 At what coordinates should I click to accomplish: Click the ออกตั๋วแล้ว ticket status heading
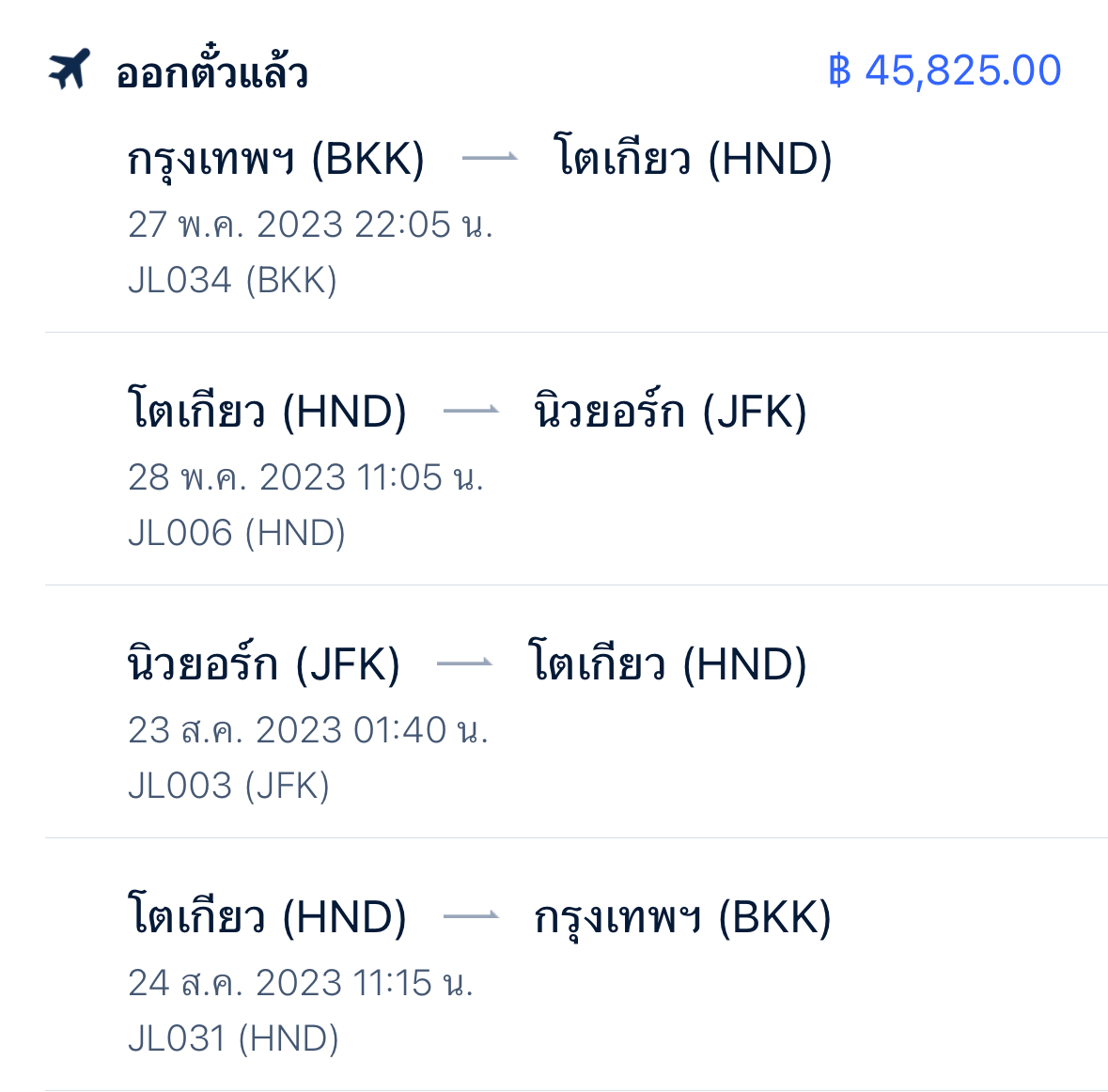tap(212, 70)
